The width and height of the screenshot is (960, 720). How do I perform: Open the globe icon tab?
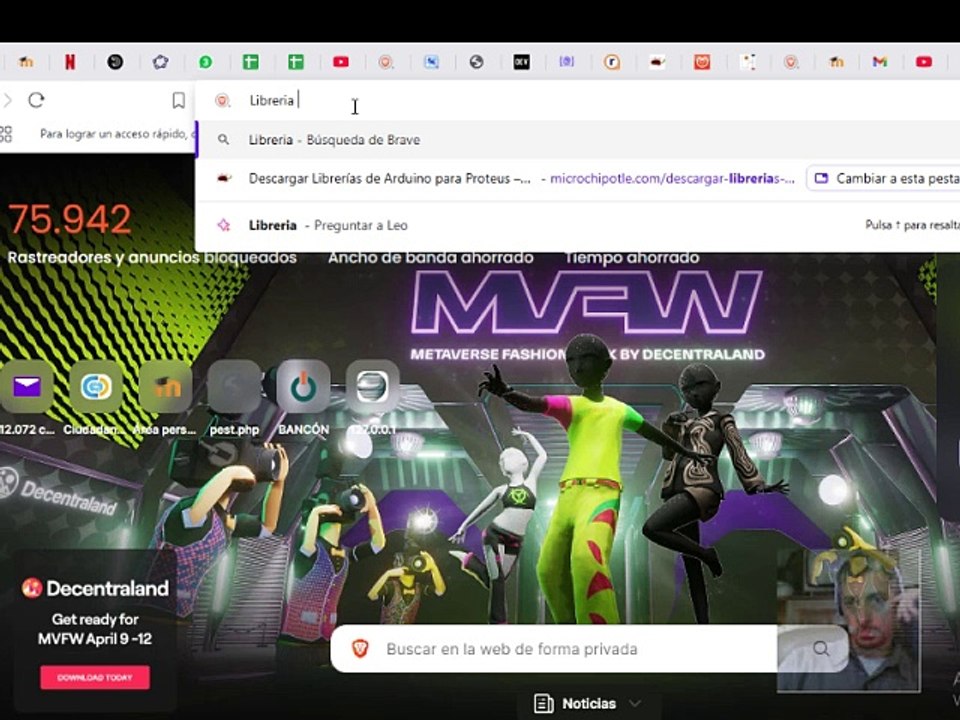[476, 62]
